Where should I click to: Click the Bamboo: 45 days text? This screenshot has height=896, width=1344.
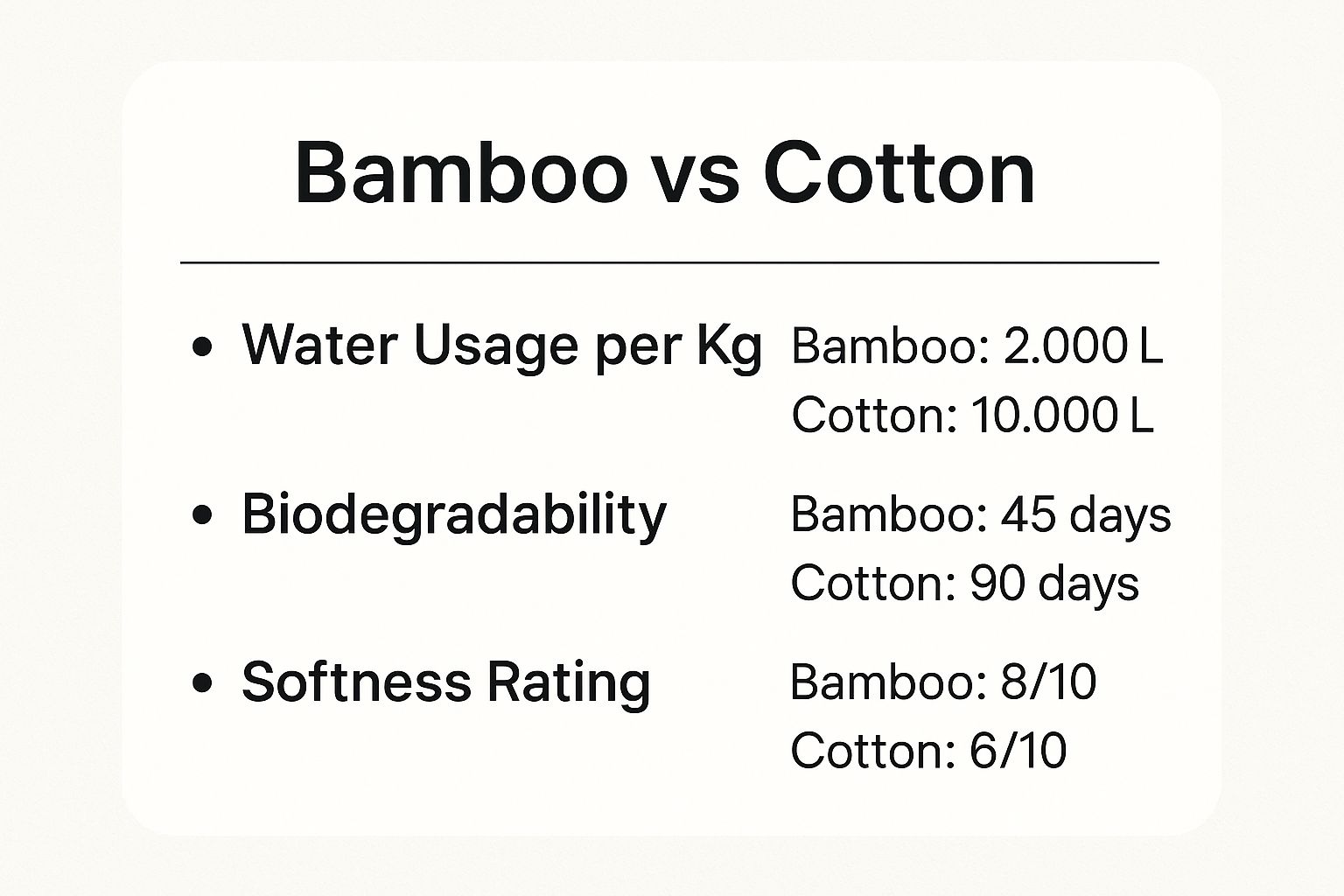(x=981, y=514)
